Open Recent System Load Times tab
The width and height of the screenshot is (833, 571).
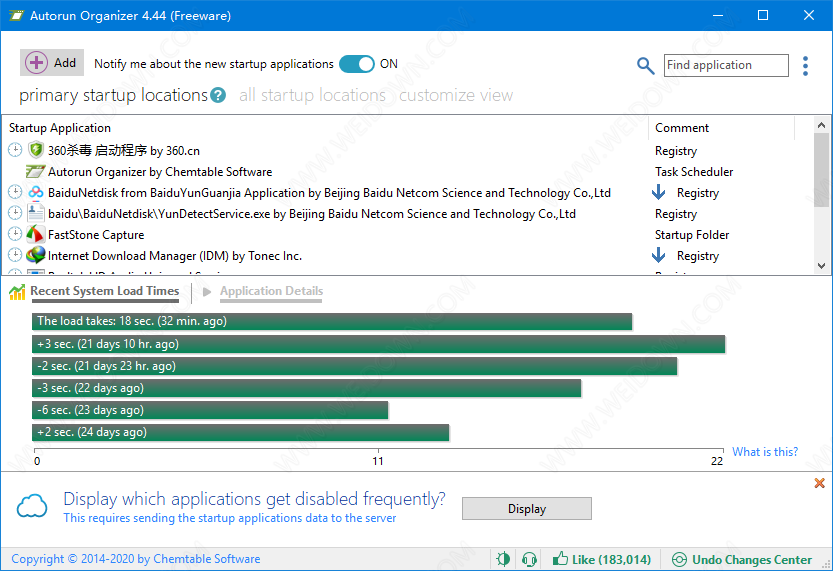point(105,291)
